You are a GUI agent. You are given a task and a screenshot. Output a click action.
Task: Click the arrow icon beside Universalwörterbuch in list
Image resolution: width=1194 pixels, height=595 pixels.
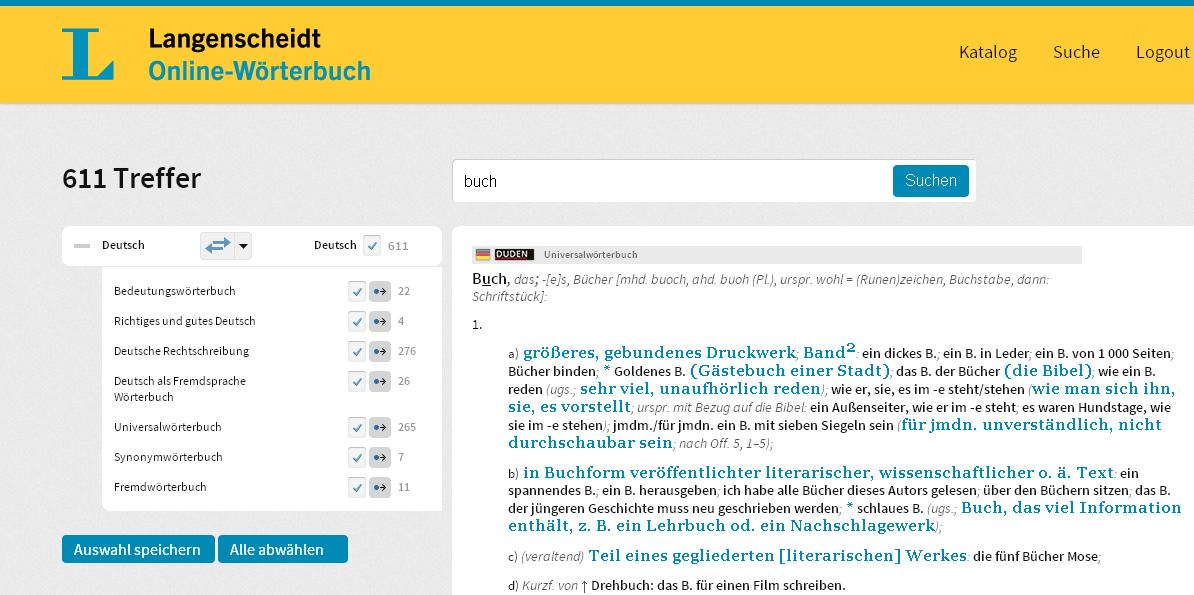click(x=380, y=427)
